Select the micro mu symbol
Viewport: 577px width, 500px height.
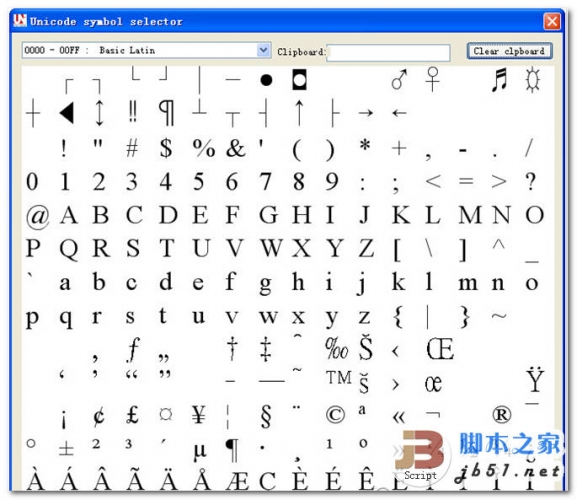[x=199, y=450]
